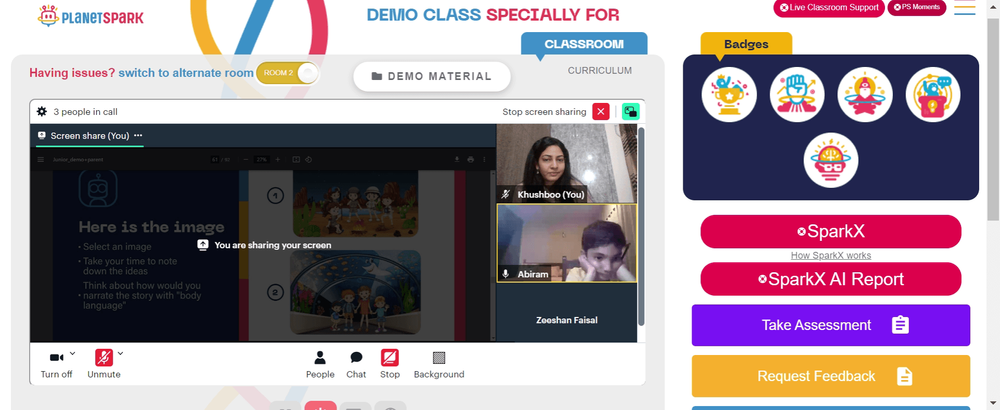Unmute the microphone

[104, 358]
